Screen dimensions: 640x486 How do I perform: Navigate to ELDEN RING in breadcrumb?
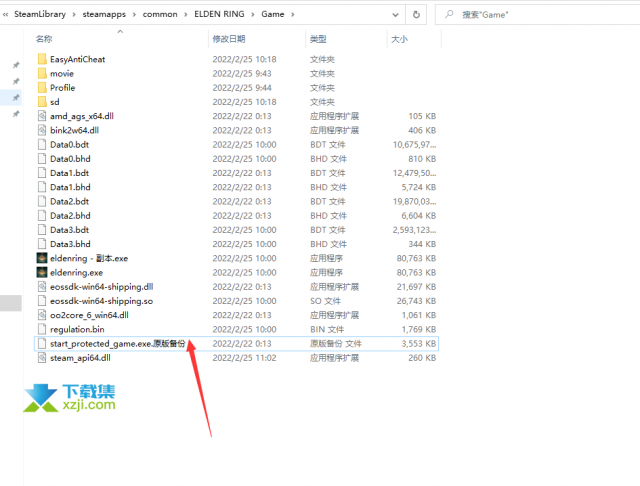pos(219,14)
